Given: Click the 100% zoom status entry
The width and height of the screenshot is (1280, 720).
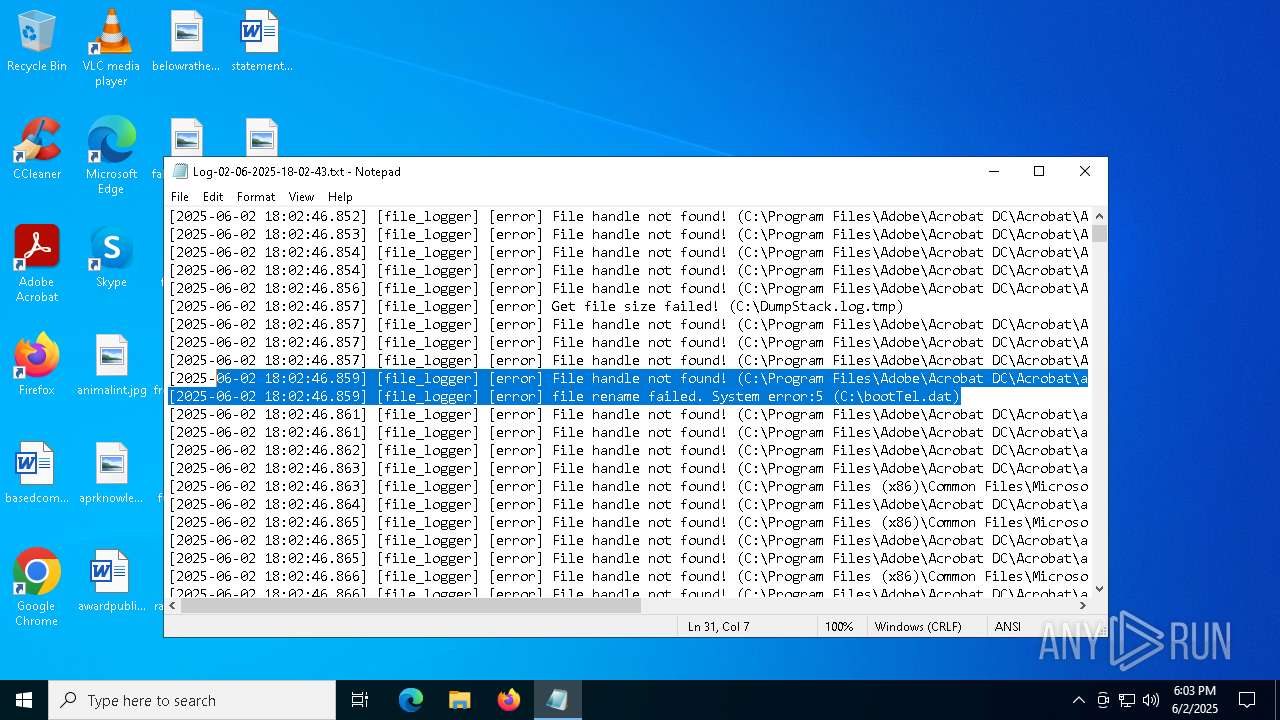Looking at the screenshot, I should point(839,626).
